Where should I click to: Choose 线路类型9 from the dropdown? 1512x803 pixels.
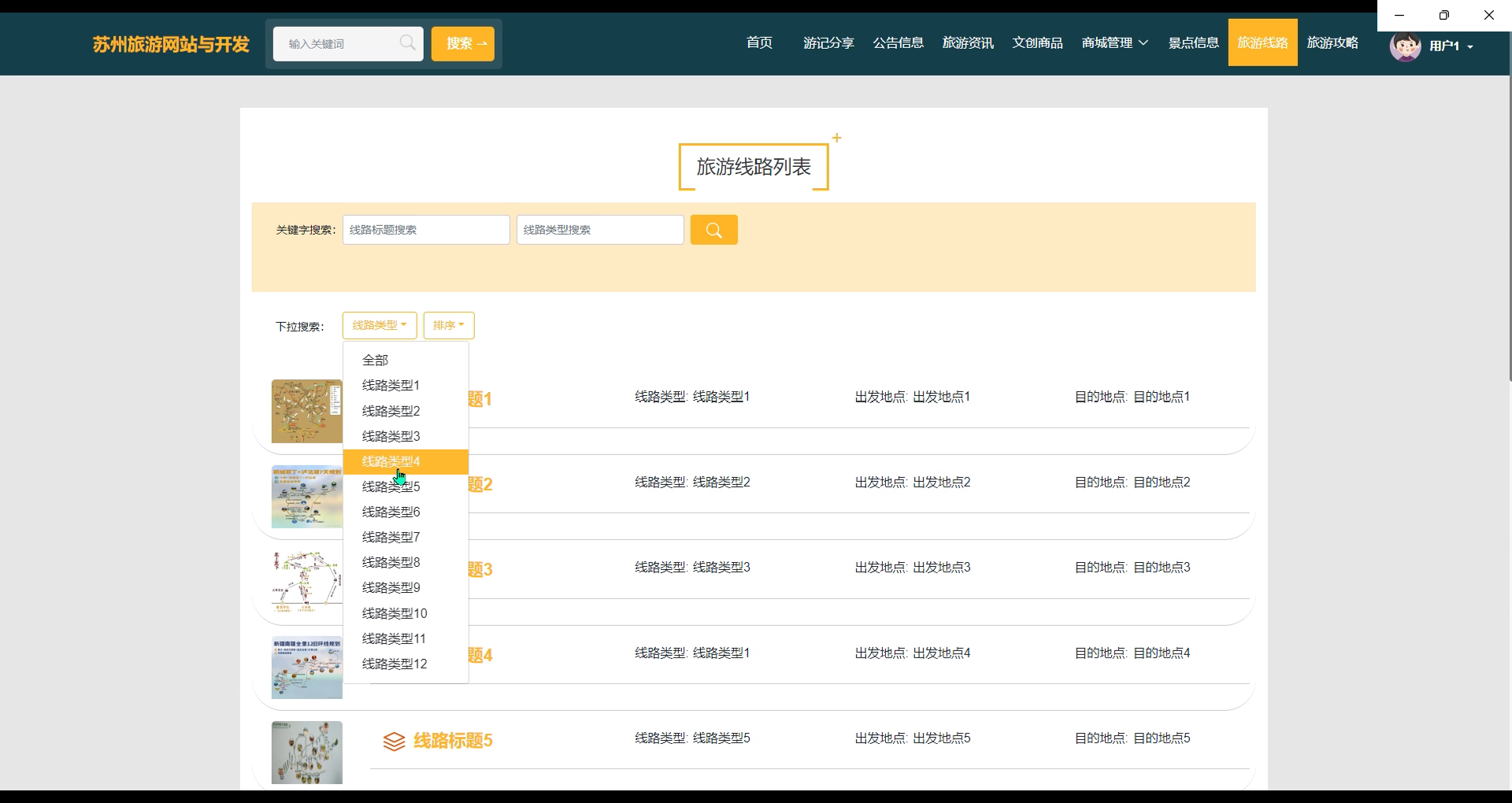click(x=406, y=587)
